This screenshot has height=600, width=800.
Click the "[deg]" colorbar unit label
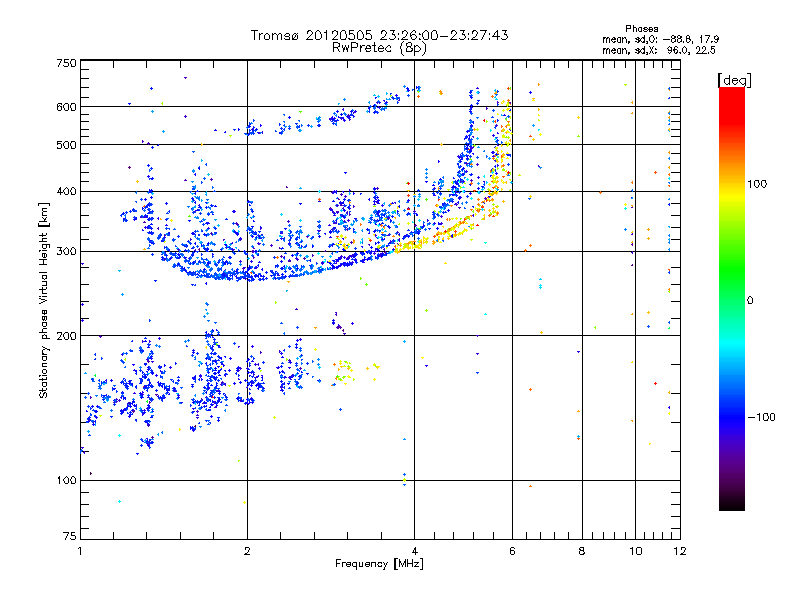tap(734, 80)
